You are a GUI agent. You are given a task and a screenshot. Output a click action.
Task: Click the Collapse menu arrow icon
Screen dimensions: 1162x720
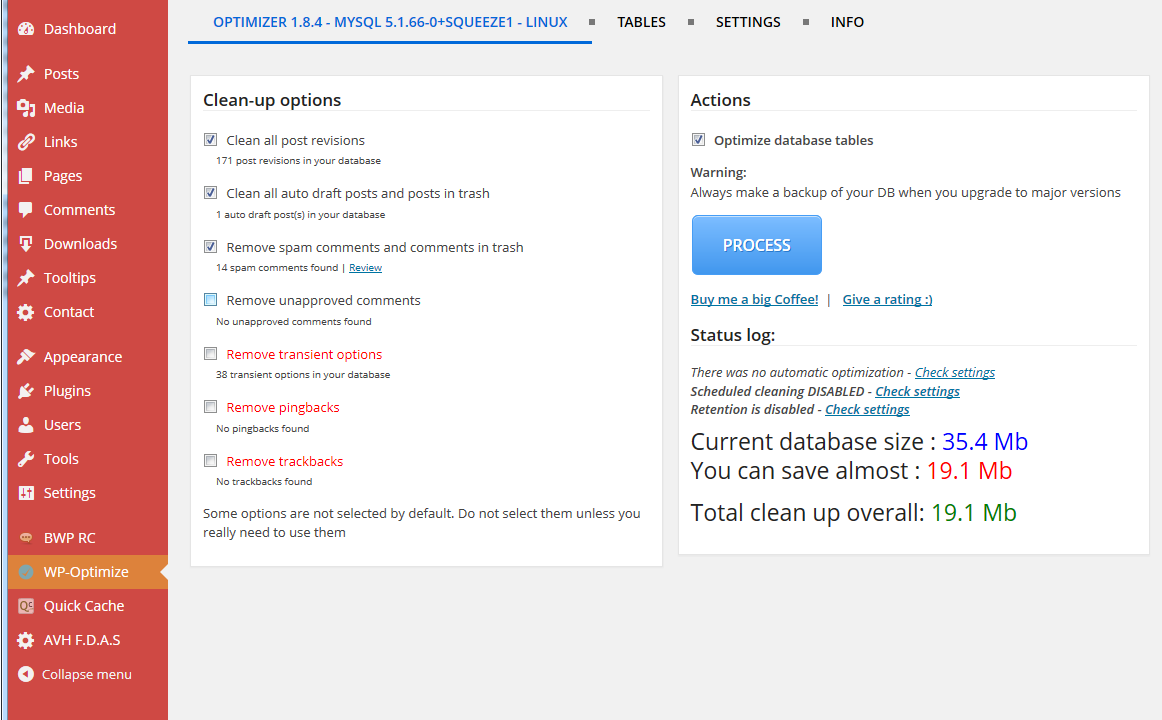(x=26, y=674)
